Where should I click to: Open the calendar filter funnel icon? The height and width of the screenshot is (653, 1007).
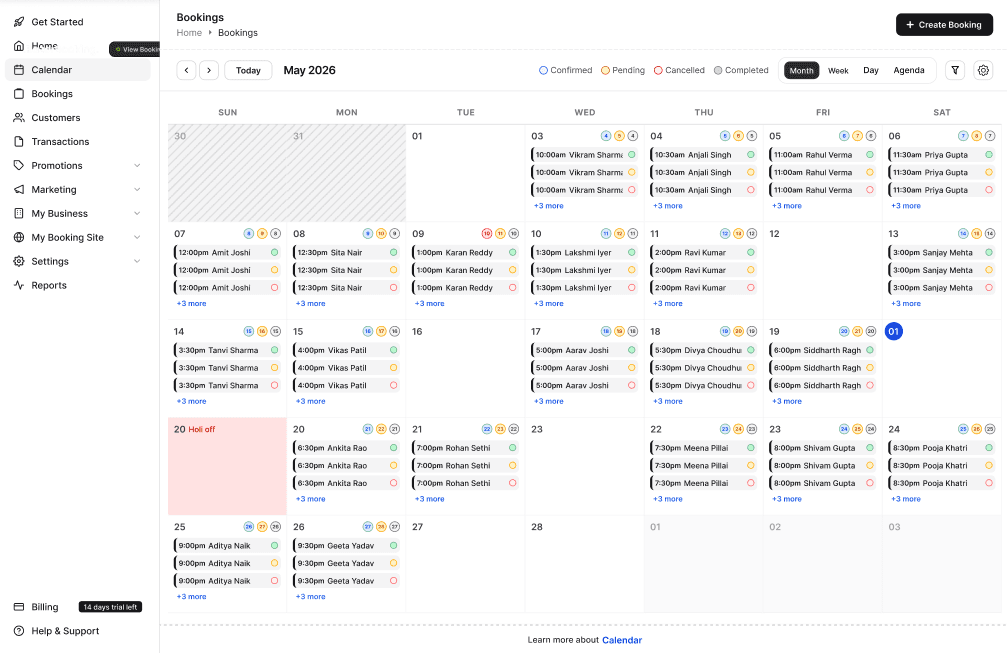pos(955,71)
